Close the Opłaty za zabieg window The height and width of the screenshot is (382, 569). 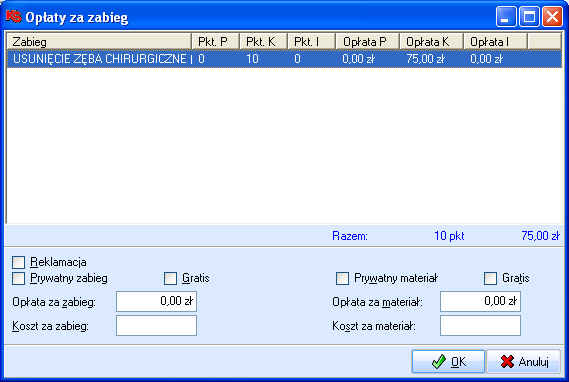tap(552, 17)
